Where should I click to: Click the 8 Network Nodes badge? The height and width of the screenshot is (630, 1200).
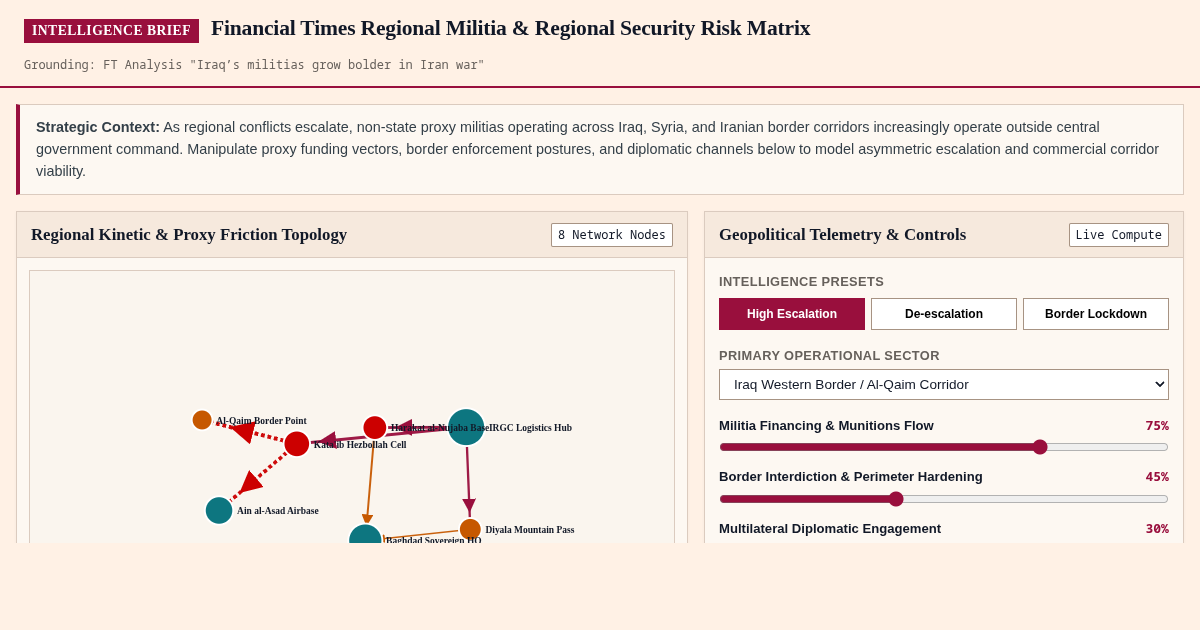click(612, 235)
